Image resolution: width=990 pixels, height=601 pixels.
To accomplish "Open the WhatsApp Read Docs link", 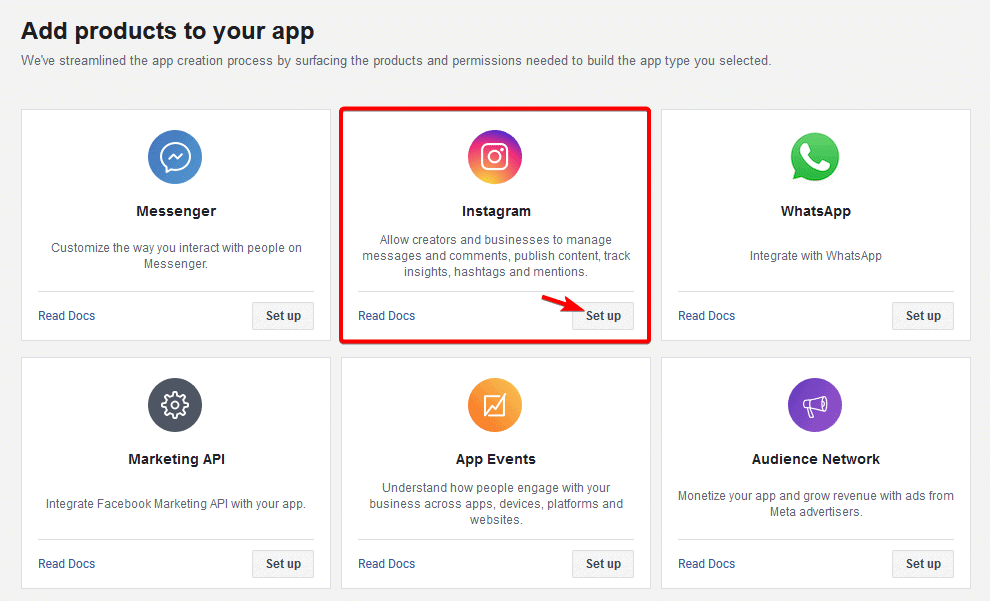I will [x=706, y=315].
